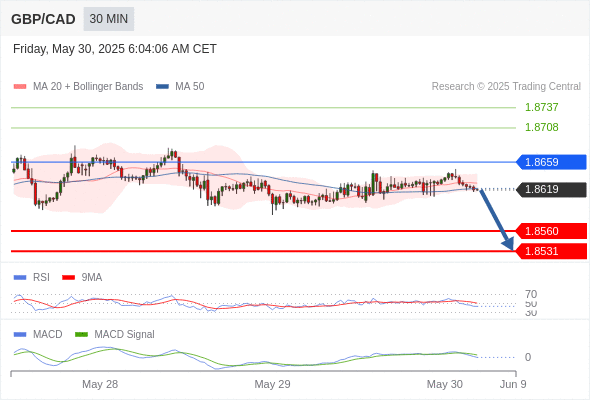Click the 9MA red legend swatch
The height and width of the screenshot is (400, 590).
68,278
